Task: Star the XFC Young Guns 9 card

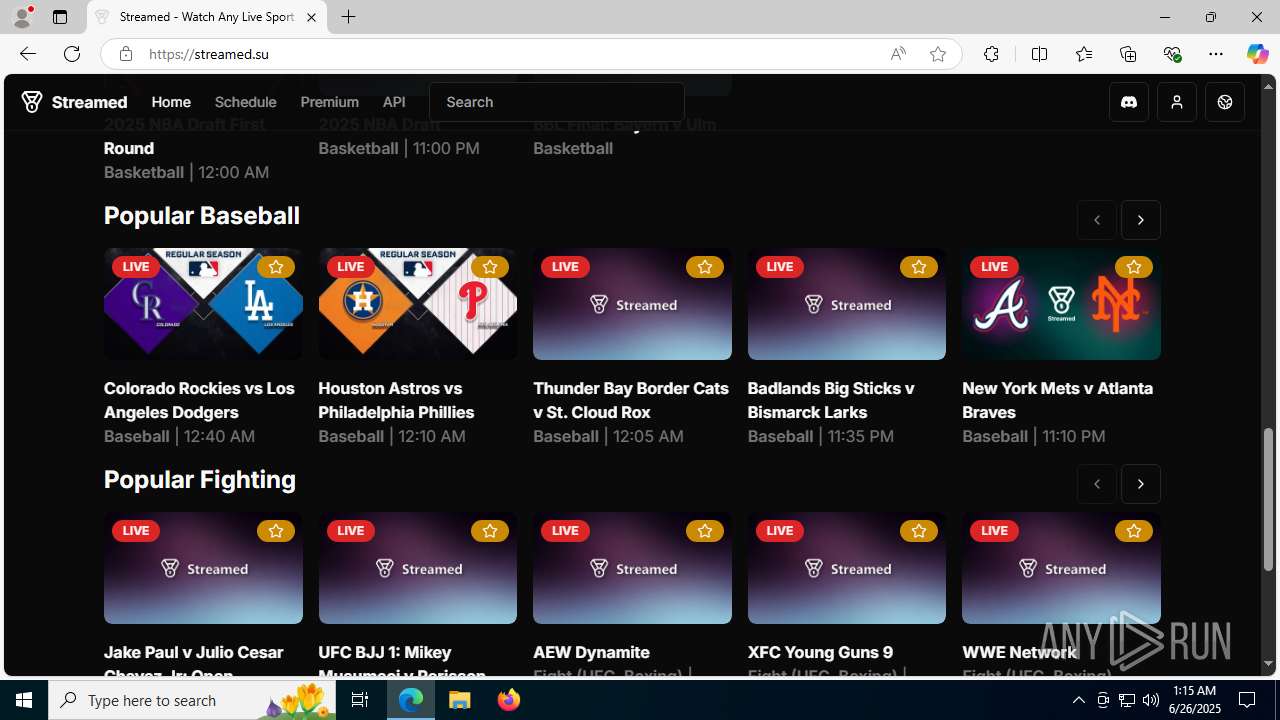Action: [x=919, y=531]
